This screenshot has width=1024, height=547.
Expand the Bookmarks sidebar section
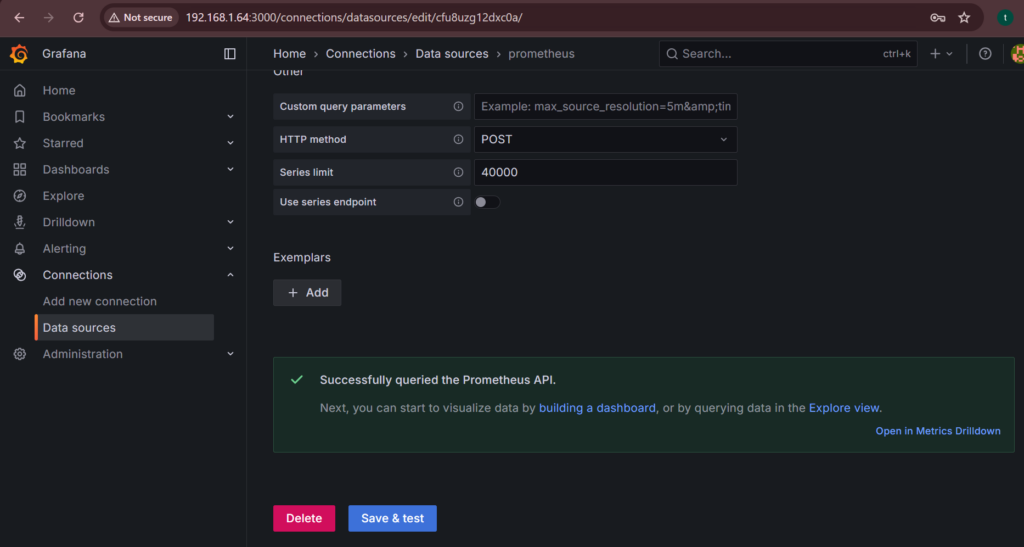(x=230, y=117)
